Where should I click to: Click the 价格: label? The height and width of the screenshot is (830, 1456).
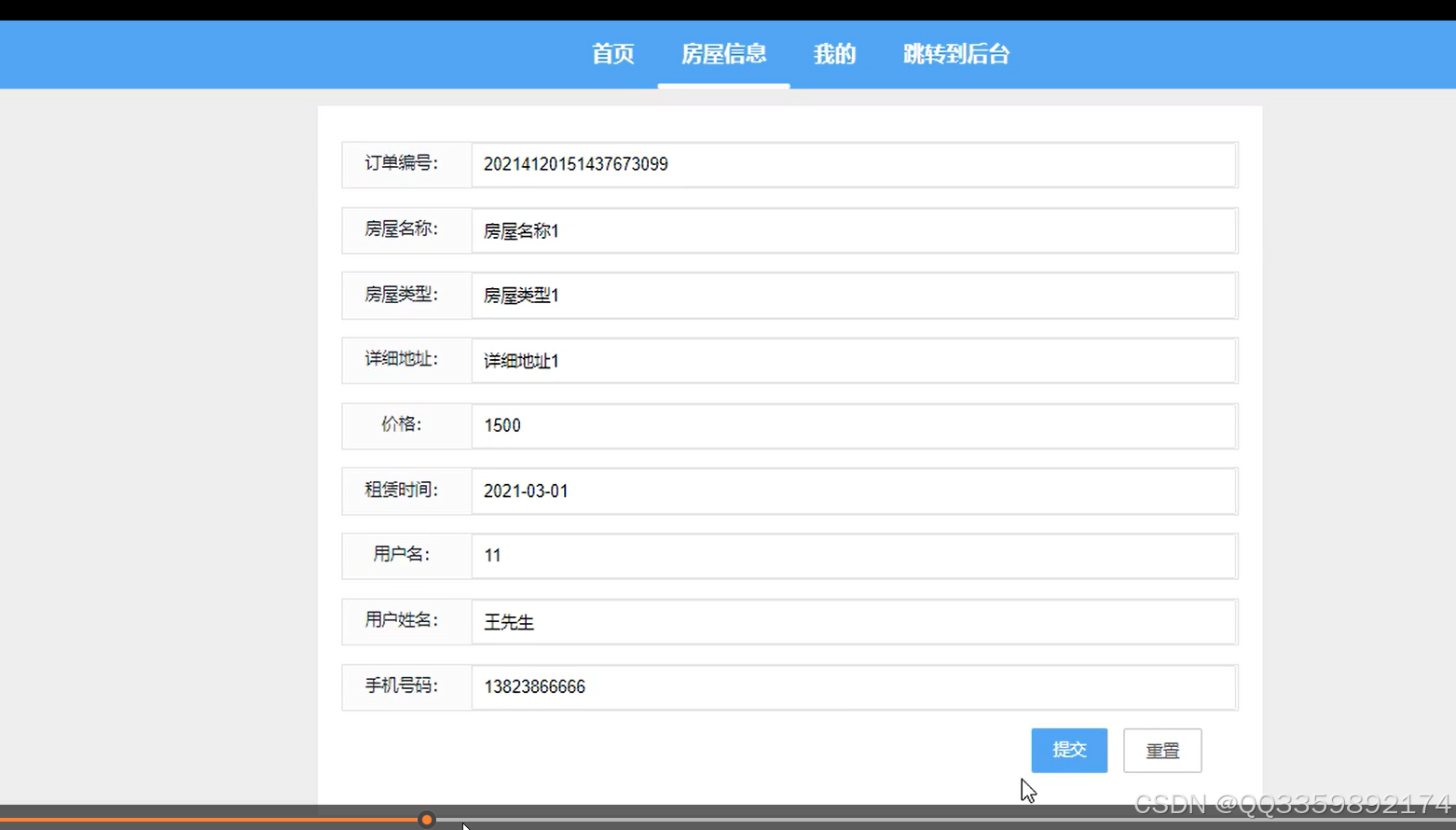click(x=402, y=424)
